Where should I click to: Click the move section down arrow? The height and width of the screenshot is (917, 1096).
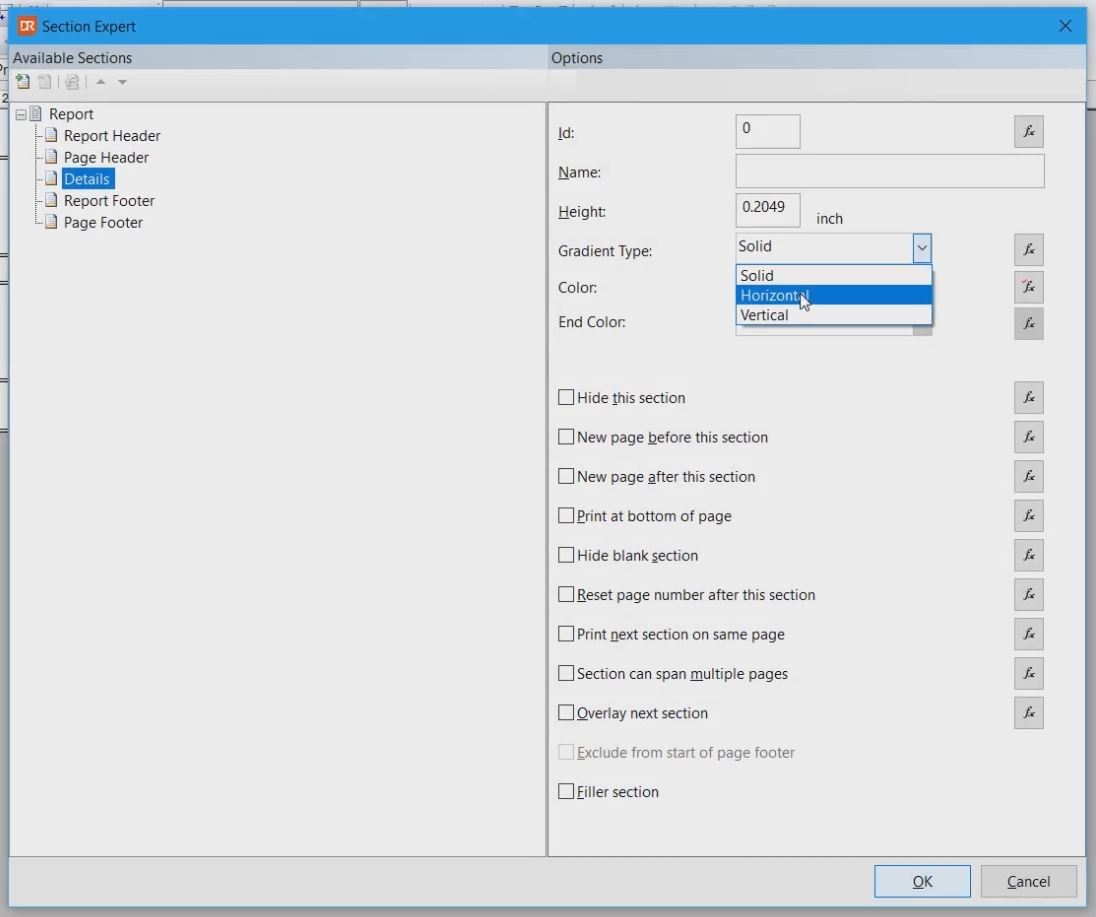click(122, 82)
